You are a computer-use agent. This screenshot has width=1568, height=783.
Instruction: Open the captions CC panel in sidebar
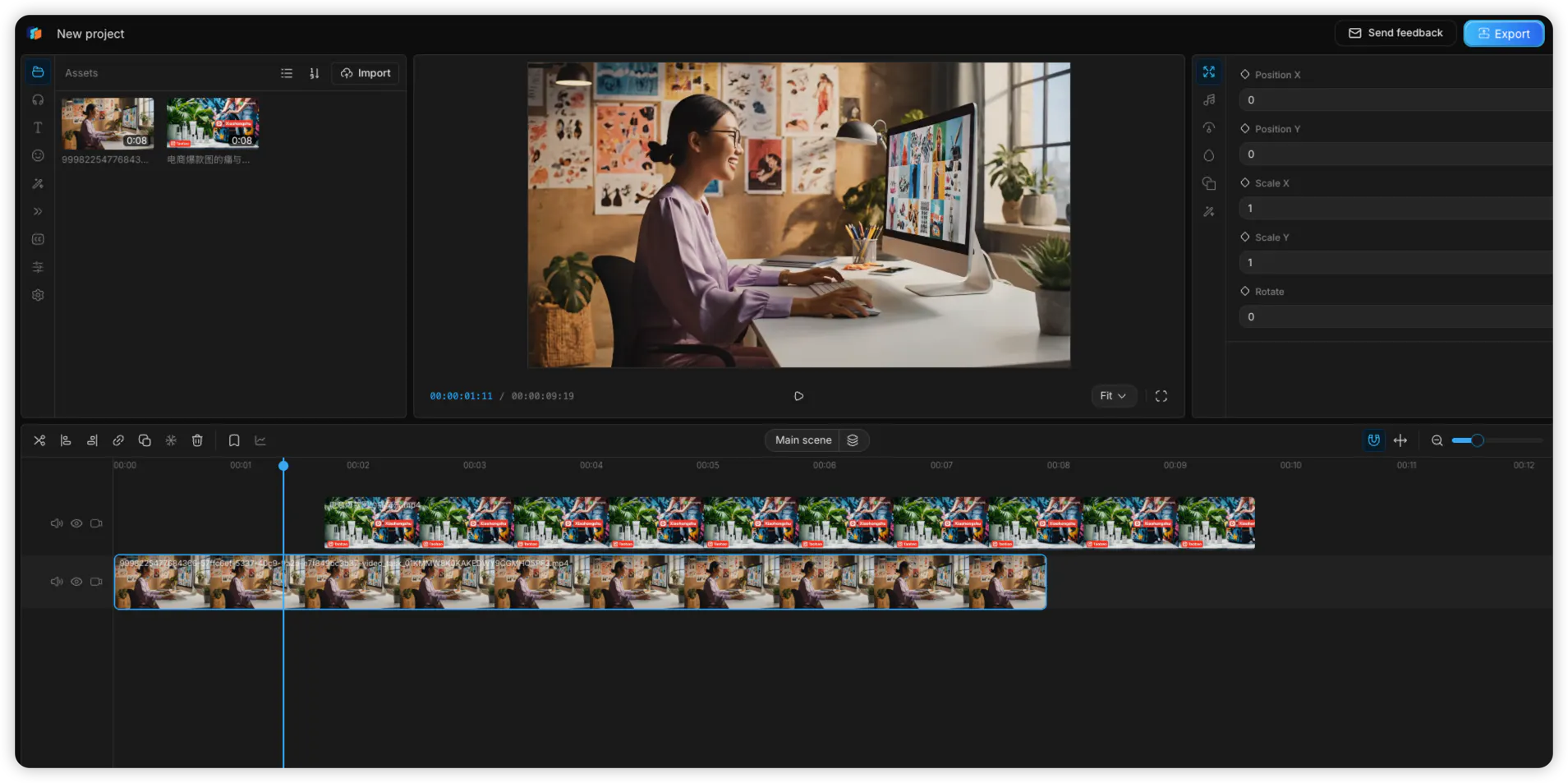pyautogui.click(x=38, y=240)
